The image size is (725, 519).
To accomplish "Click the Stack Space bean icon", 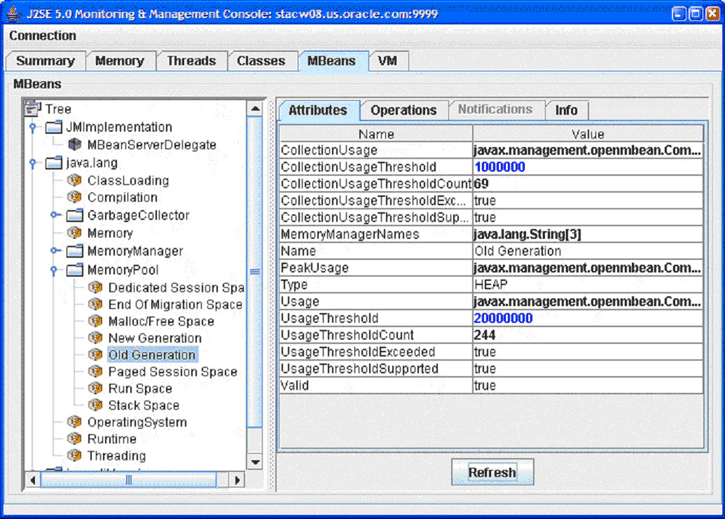I will click(95, 405).
